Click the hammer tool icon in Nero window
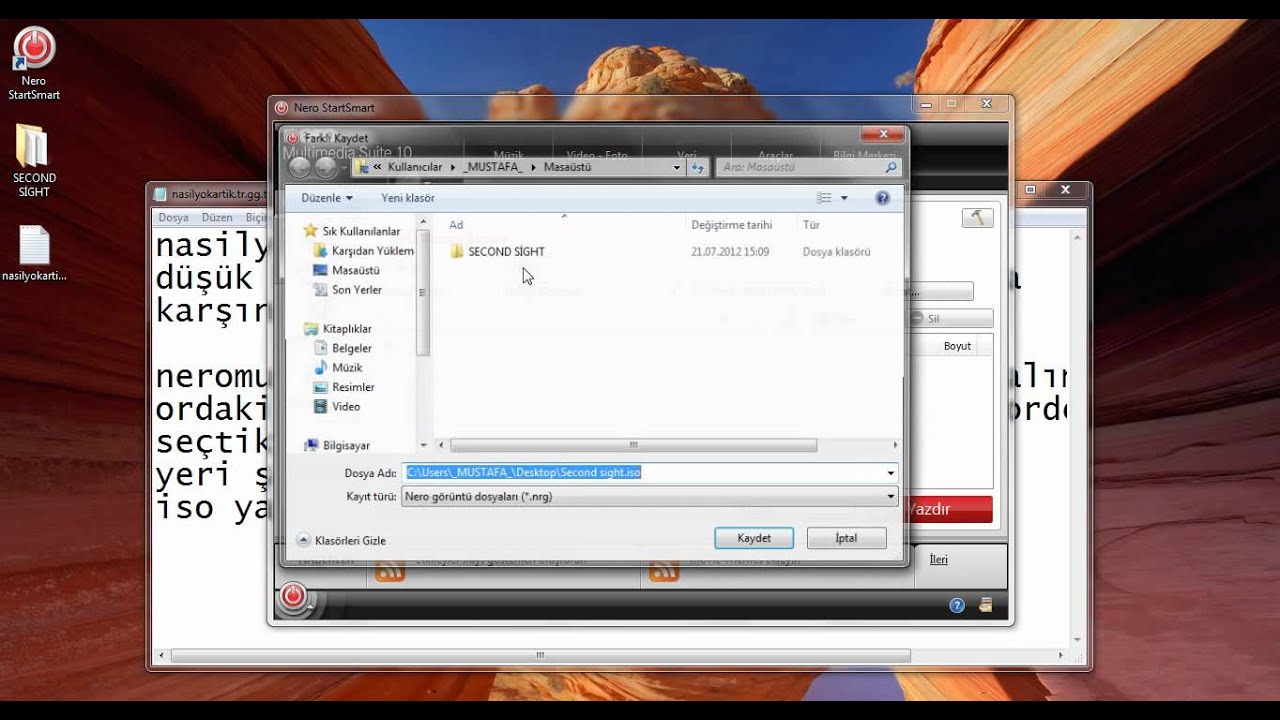The width and height of the screenshot is (1280, 720). coord(978,218)
